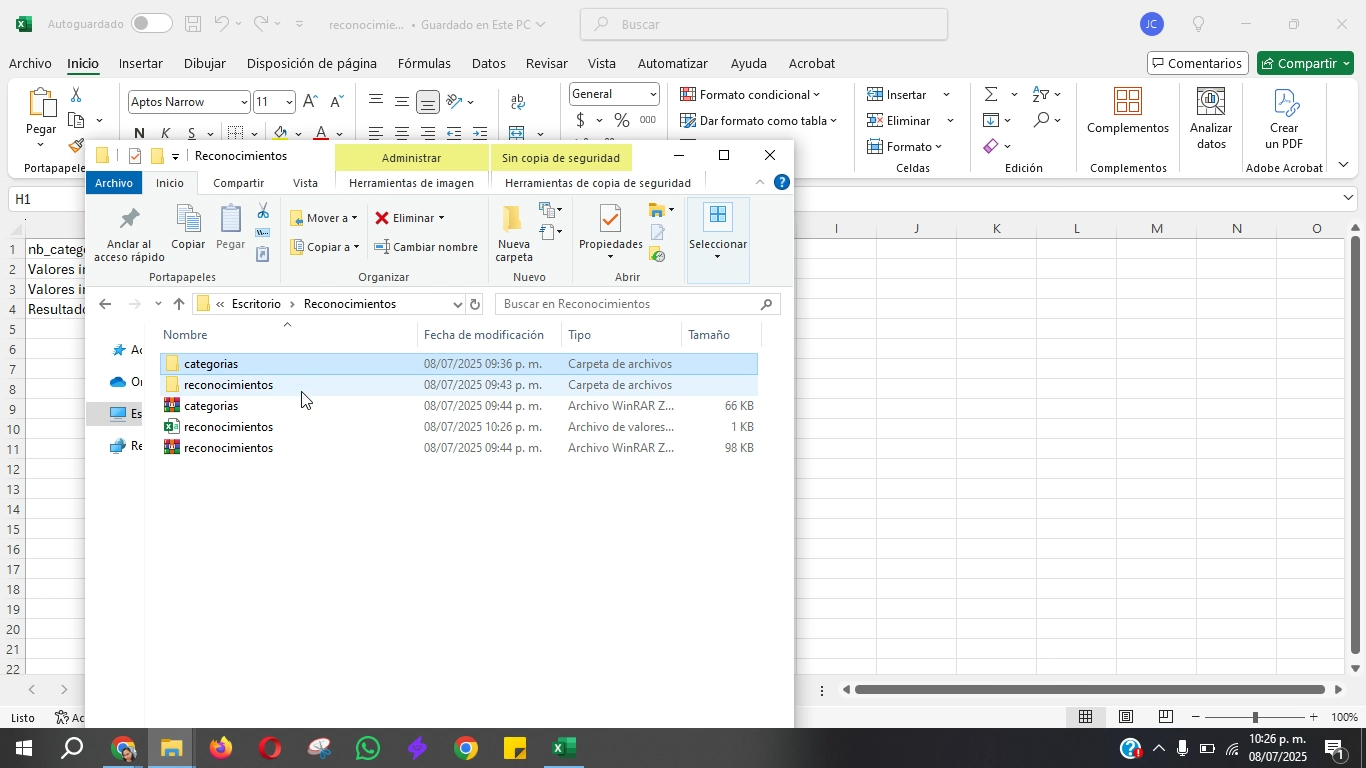Open Excel ideas lightbulb icon
Image resolution: width=1366 pixels, height=768 pixels.
(x=1198, y=24)
